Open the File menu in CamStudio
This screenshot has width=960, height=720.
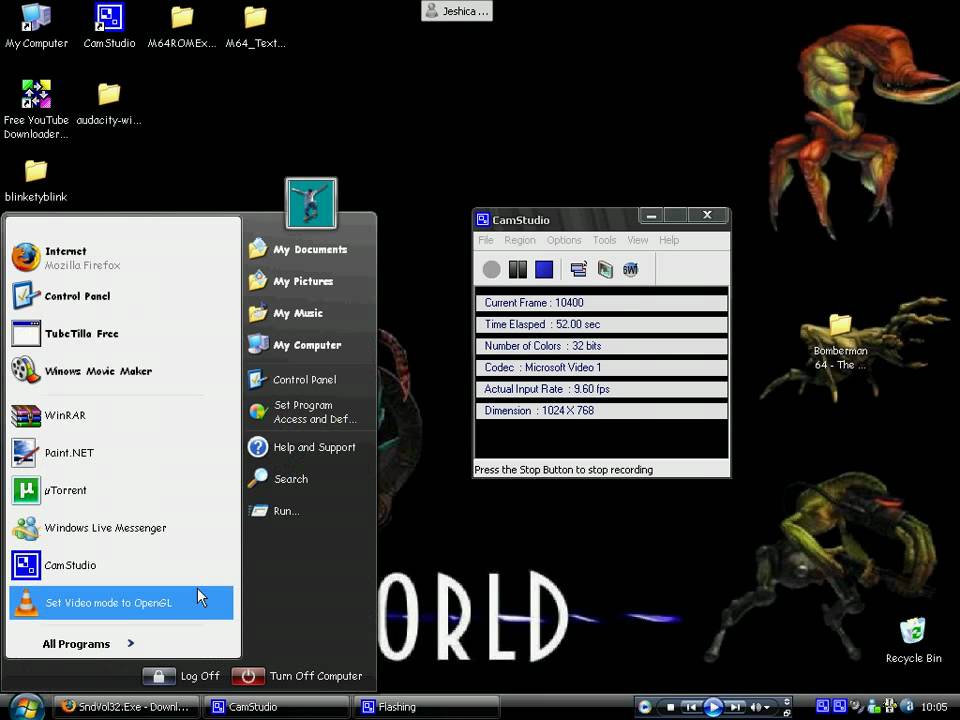486,240
